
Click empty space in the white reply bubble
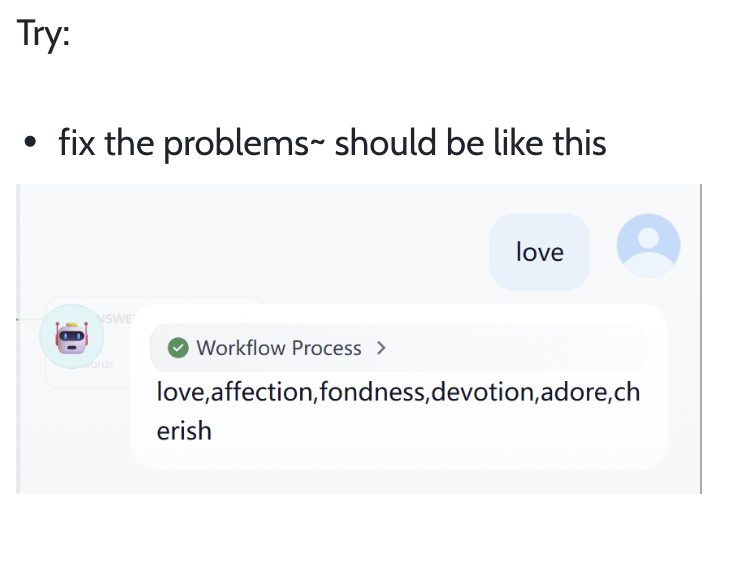(x=450, y=440)
